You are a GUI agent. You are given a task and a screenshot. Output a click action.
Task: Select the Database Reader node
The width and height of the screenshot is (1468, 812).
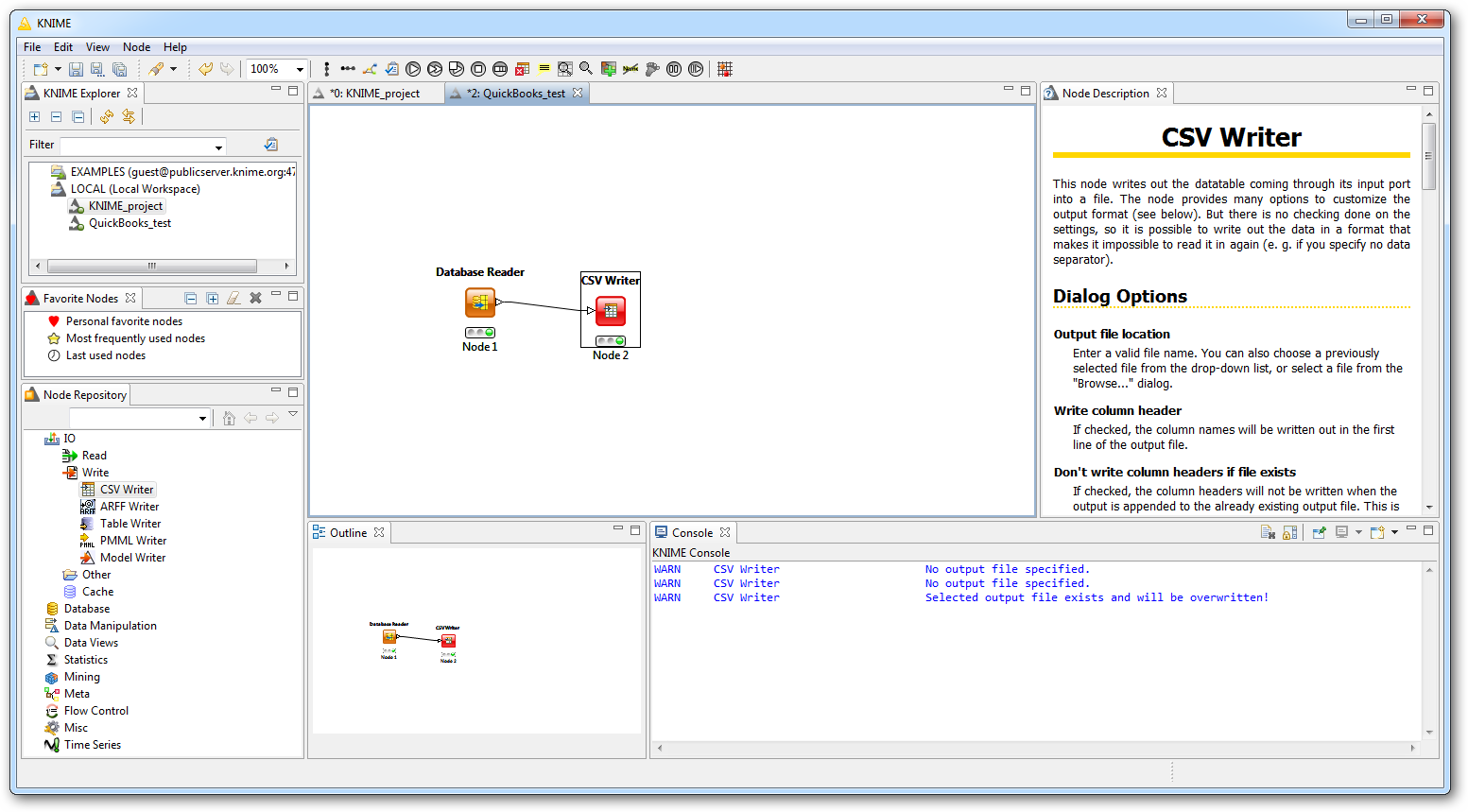[480, 302]
